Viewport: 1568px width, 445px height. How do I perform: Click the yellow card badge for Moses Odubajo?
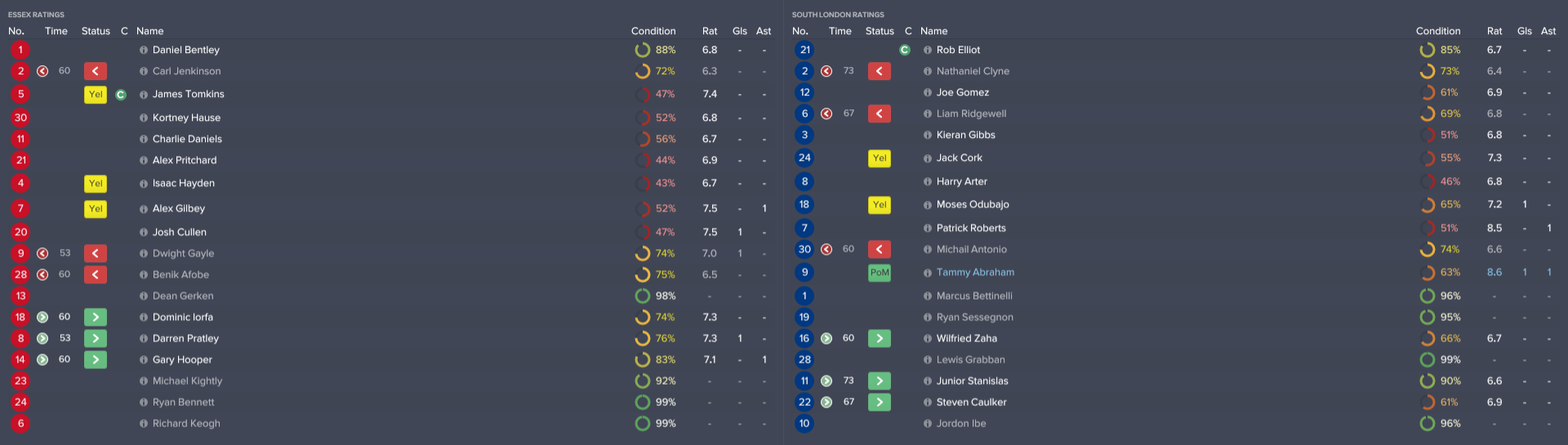pos(880,205)
